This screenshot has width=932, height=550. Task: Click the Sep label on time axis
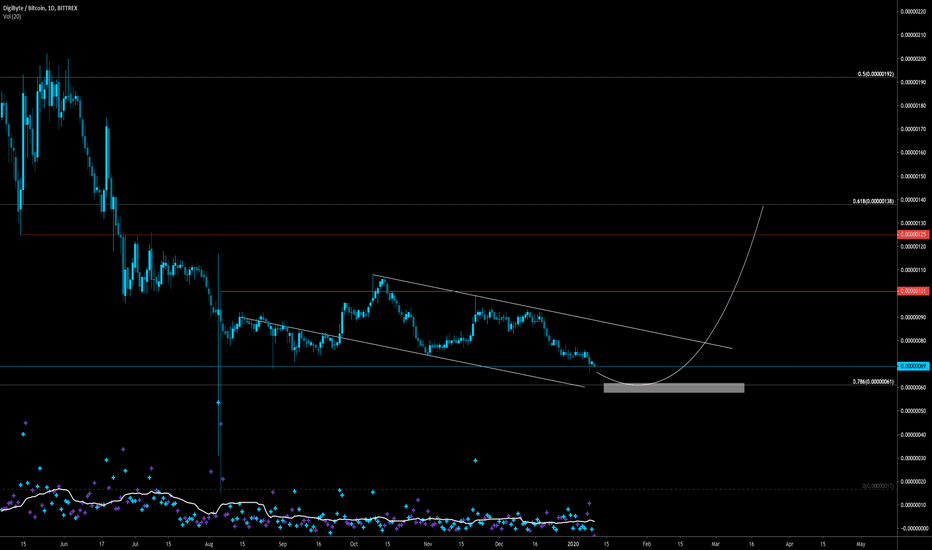point(282,544)
